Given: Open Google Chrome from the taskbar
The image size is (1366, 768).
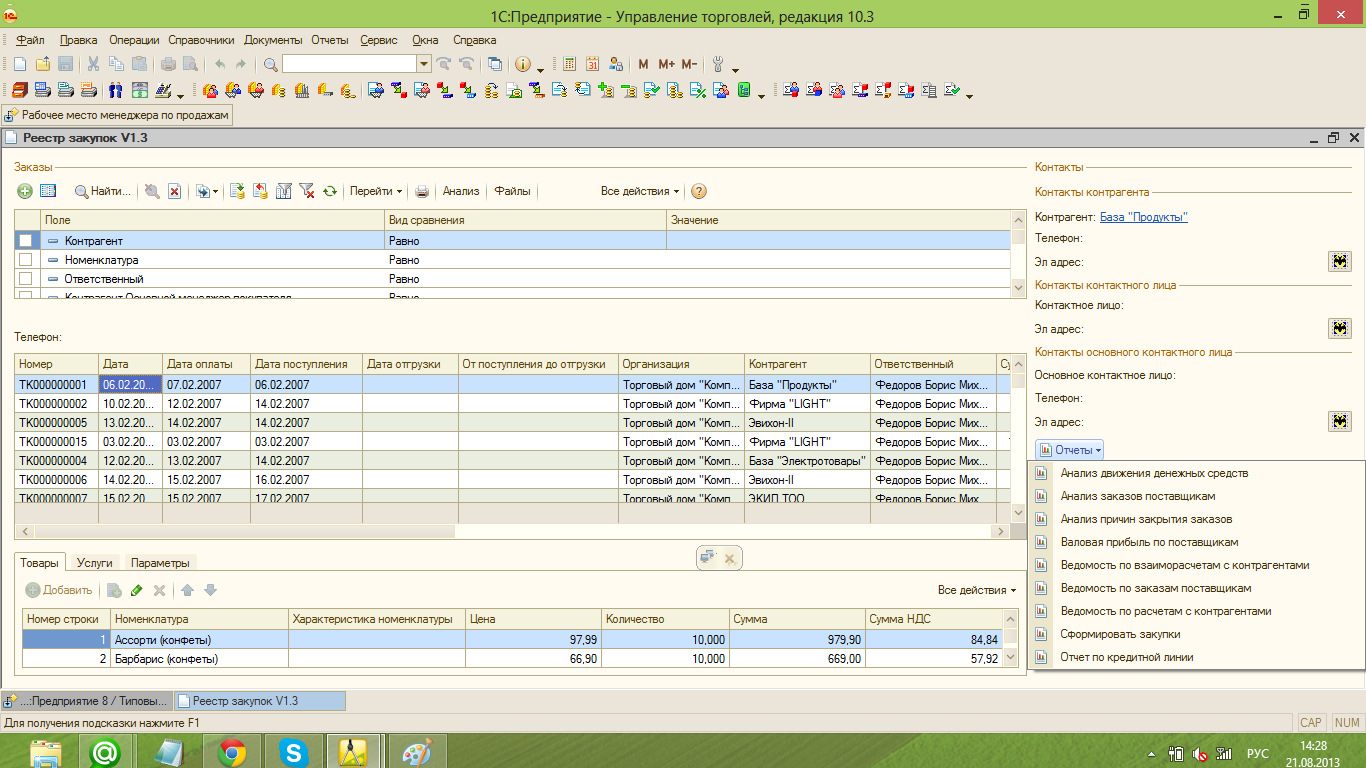Looking at the screenshot, I should pos(233,752).
